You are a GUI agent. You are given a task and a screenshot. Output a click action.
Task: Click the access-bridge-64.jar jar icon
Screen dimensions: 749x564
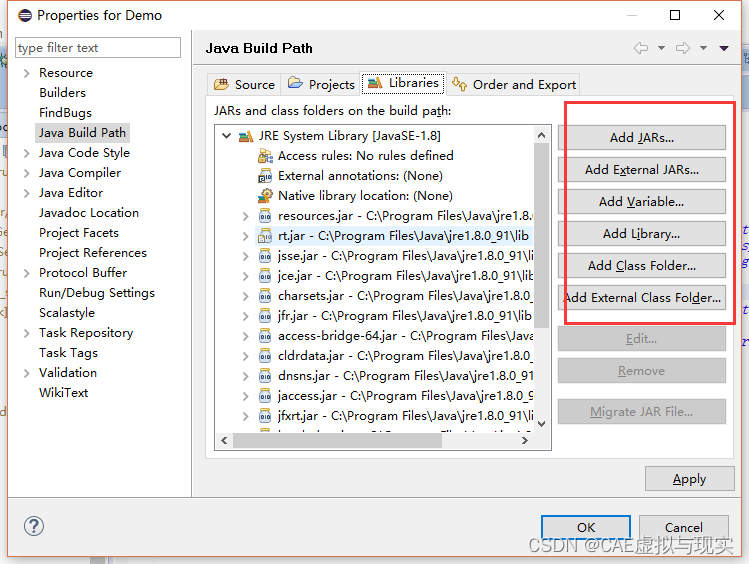[x=265, y=336]
